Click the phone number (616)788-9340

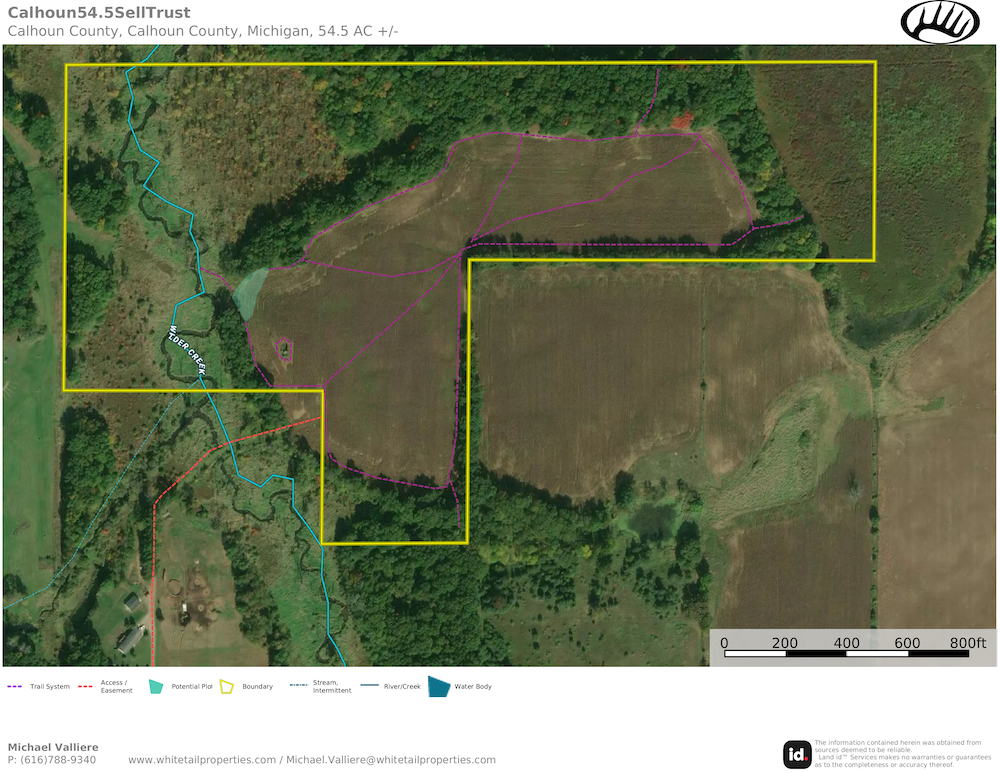(58, 760)
